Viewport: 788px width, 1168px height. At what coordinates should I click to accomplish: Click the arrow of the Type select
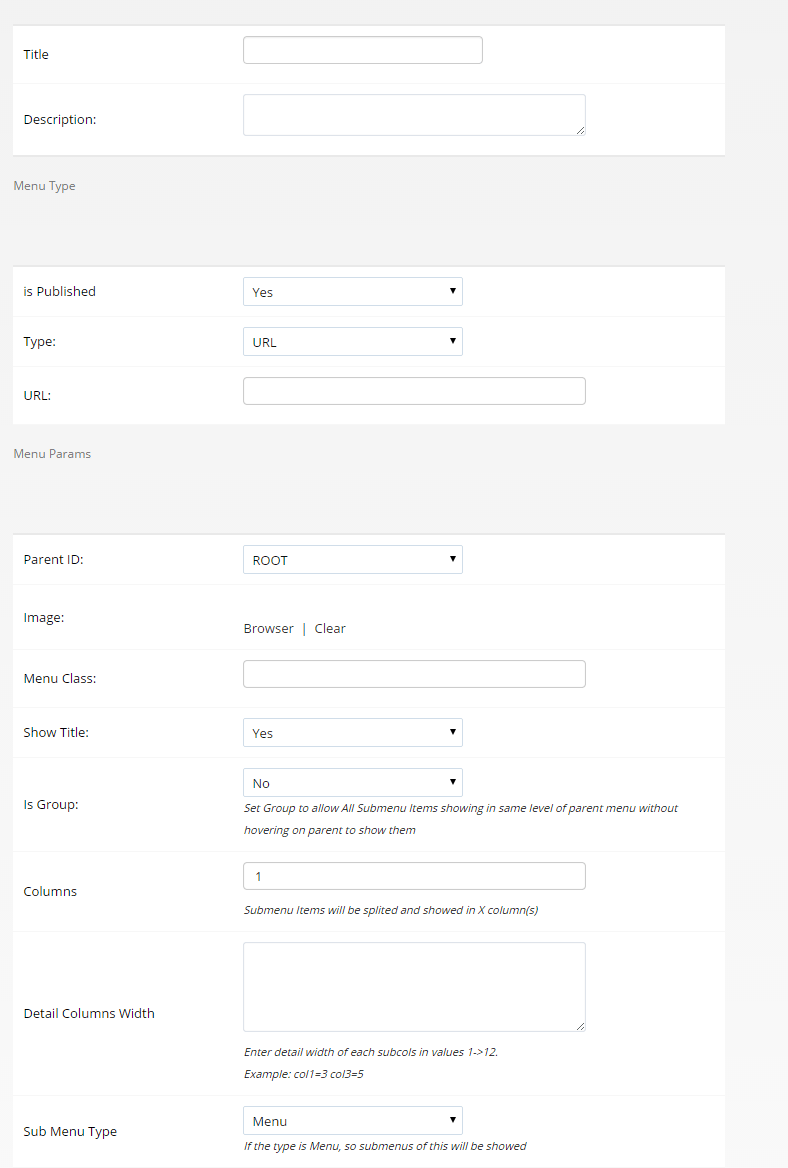point(452,341)
